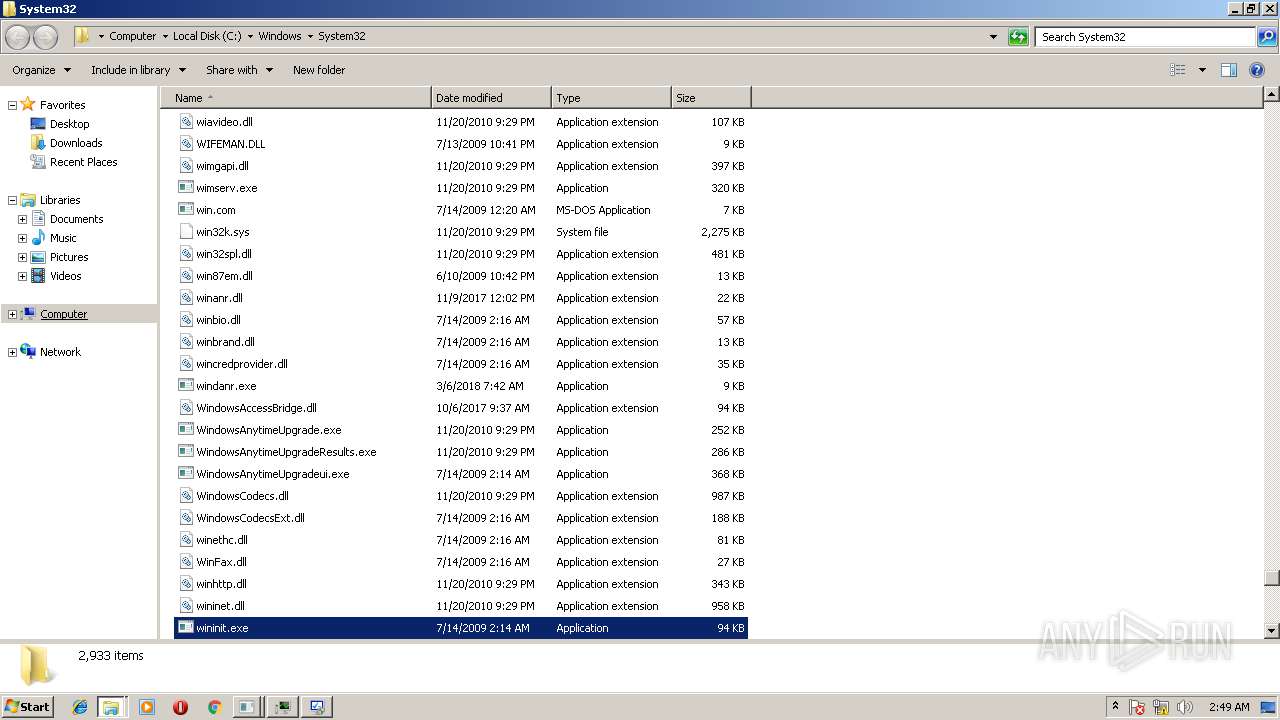Open the Help question mark icon
Viewport: 1280px width, 720px height.
(1257, 70)
